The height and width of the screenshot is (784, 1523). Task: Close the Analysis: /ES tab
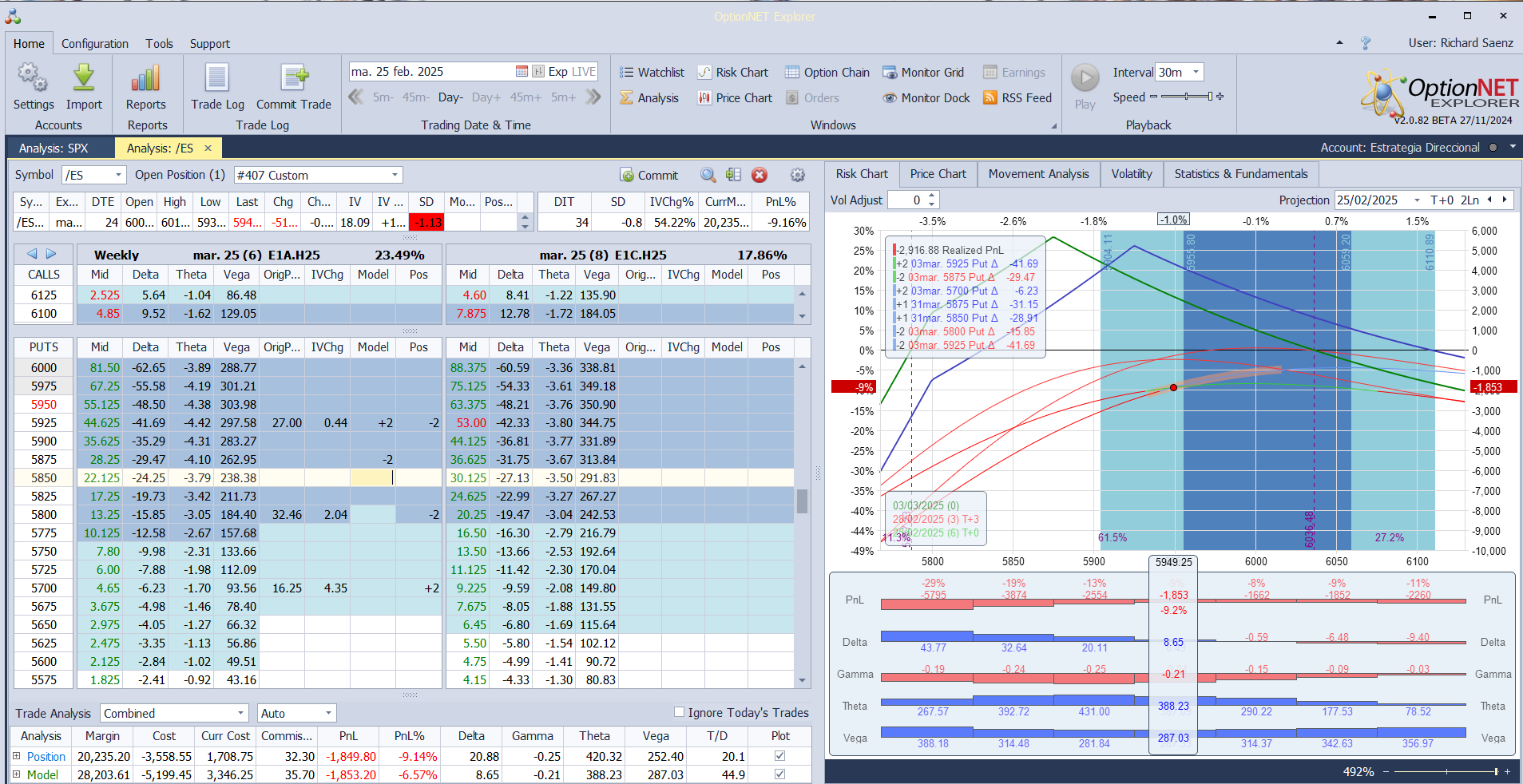(x=208, y=148)
